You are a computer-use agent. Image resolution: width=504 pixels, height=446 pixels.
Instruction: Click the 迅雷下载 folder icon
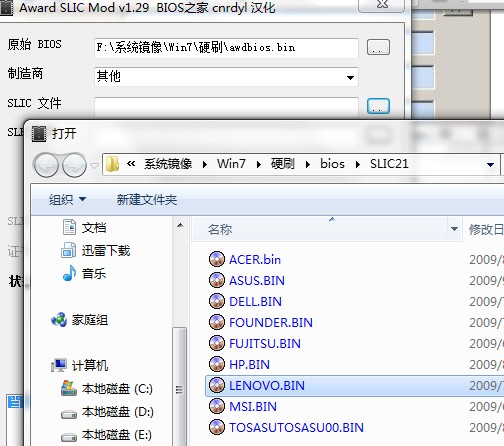pyautogui.click(x=69, y=250)
